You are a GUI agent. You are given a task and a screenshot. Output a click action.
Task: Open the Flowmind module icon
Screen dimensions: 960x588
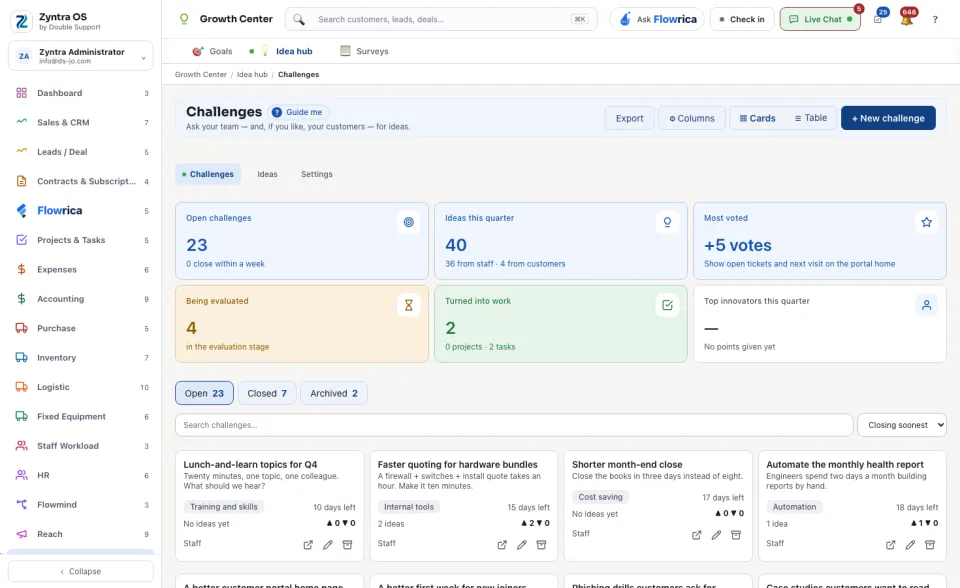pos(21,505)
